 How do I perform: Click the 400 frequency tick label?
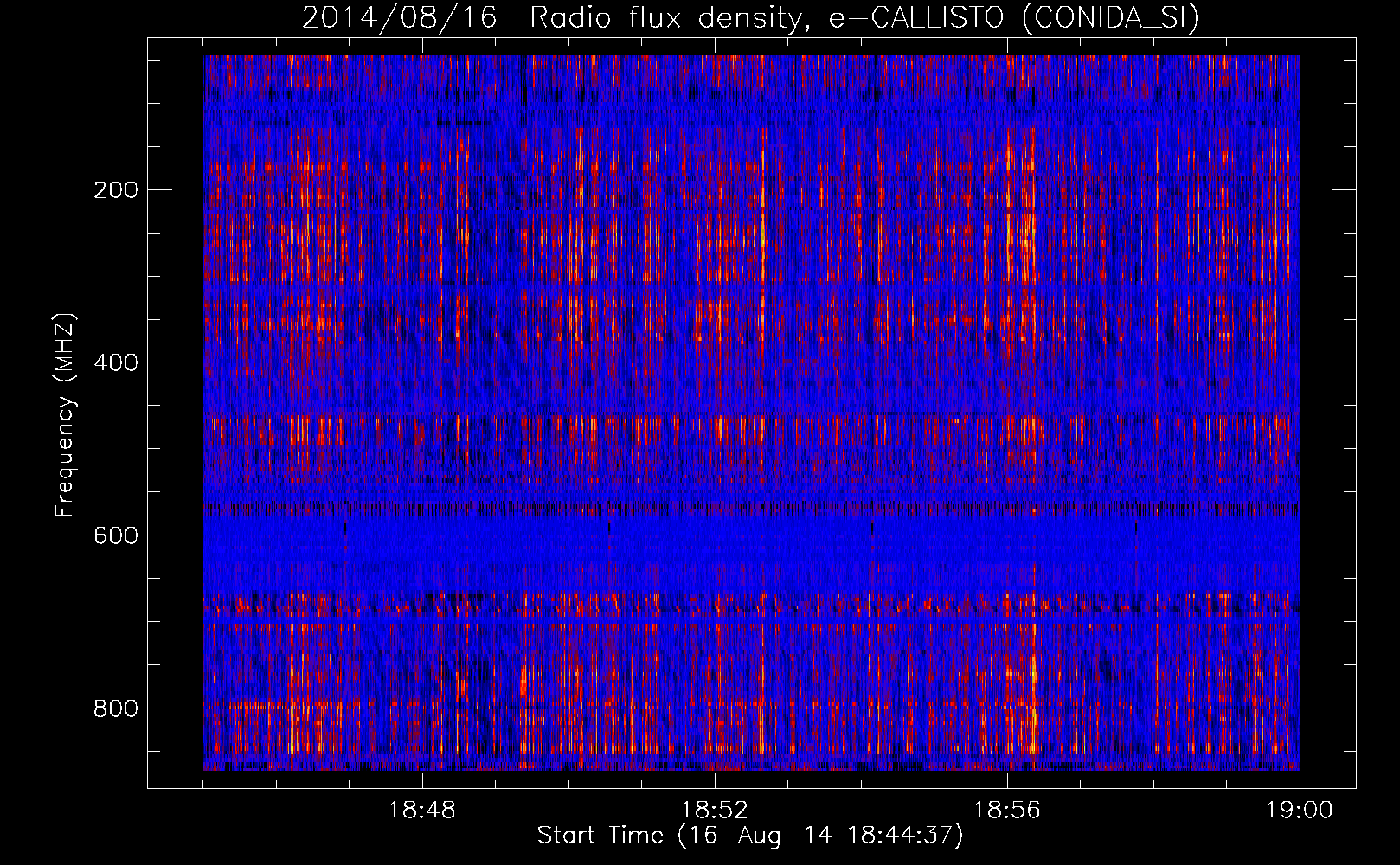116,362
